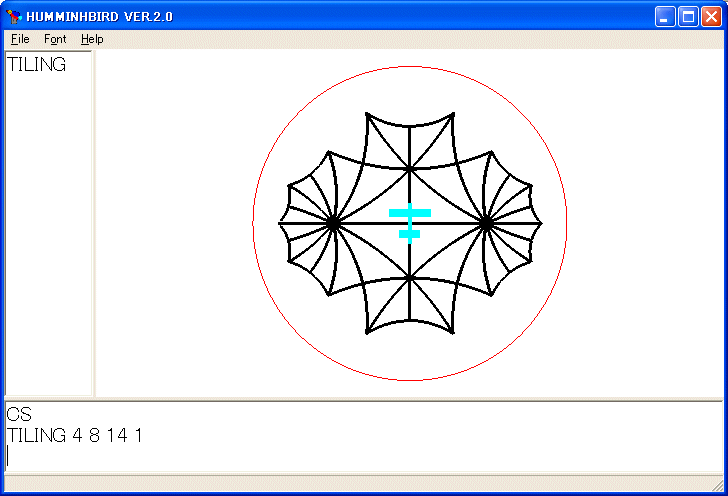Minimize the Humminhbird window

click(x=665, y=17)
